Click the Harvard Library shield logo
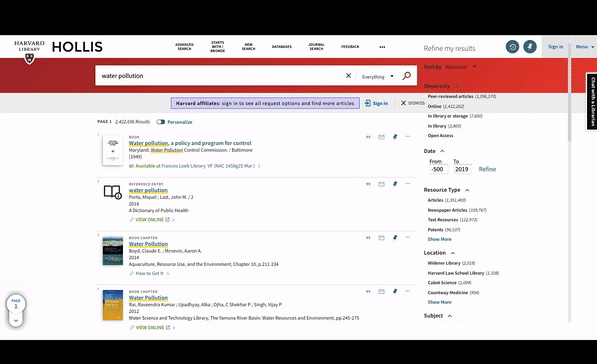The image size is (597, 364). 29,59
